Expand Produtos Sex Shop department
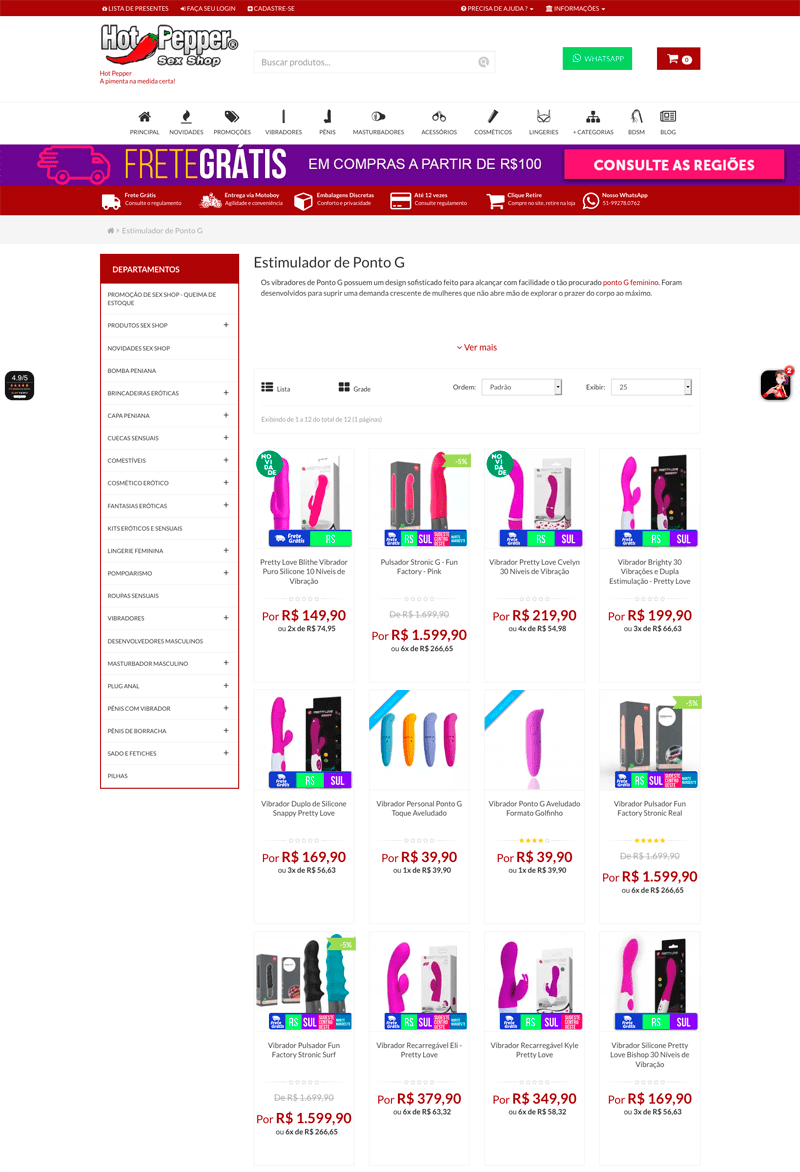Viewport: 800px width, 1172px height. (226, 325)
